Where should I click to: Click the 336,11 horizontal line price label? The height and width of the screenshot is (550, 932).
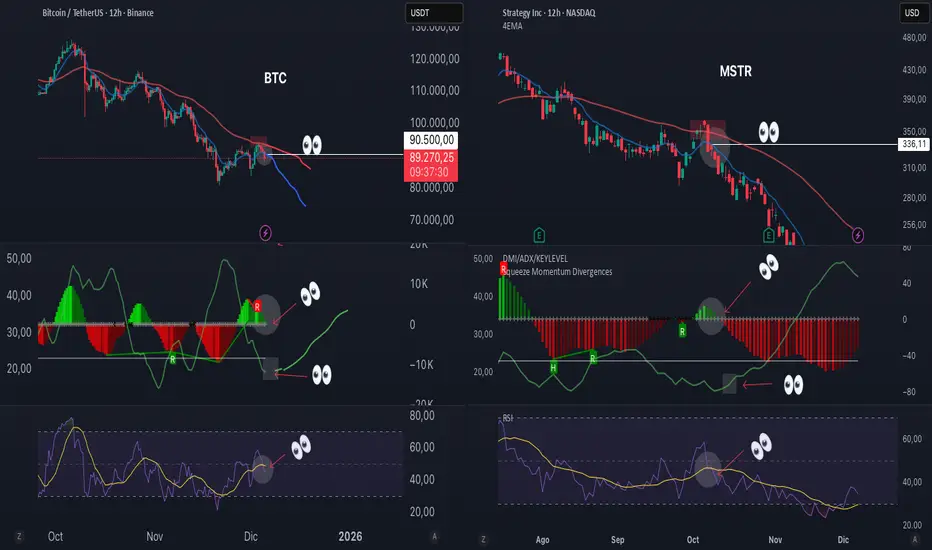[x=914, y=144]
